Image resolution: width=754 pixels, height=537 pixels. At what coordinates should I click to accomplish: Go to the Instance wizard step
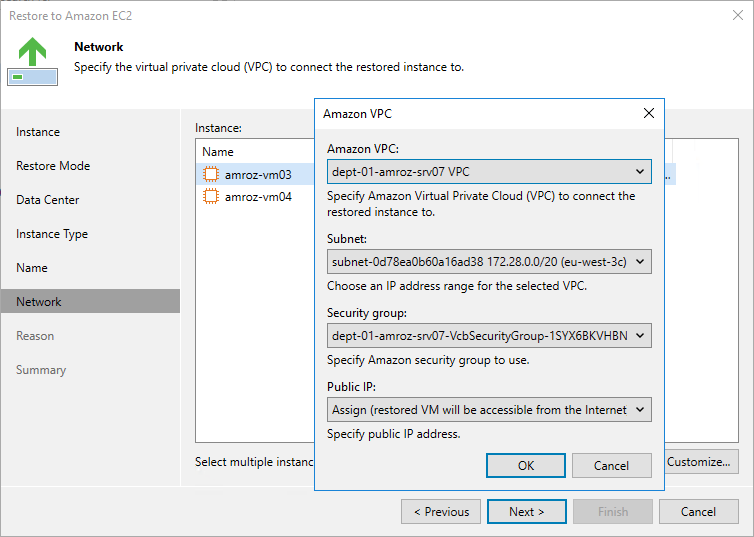pos(38,132)
